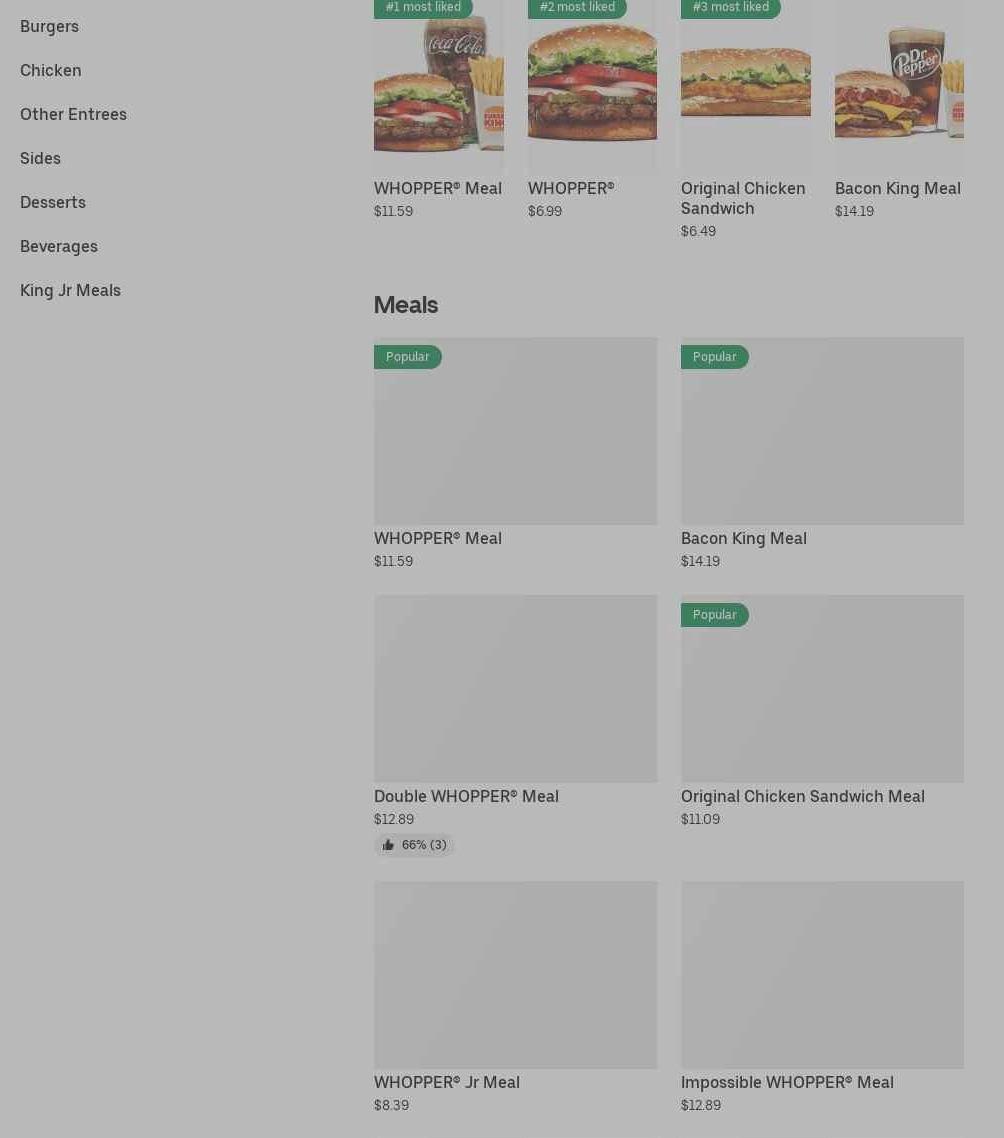
Task: Navigate to King Jr Meals
Action: pyautogui.click(x=70, y=290)
